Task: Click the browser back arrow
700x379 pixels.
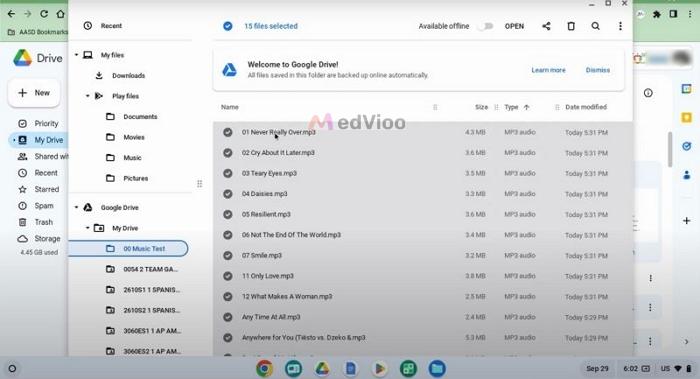Action: (x=11, y=14)
